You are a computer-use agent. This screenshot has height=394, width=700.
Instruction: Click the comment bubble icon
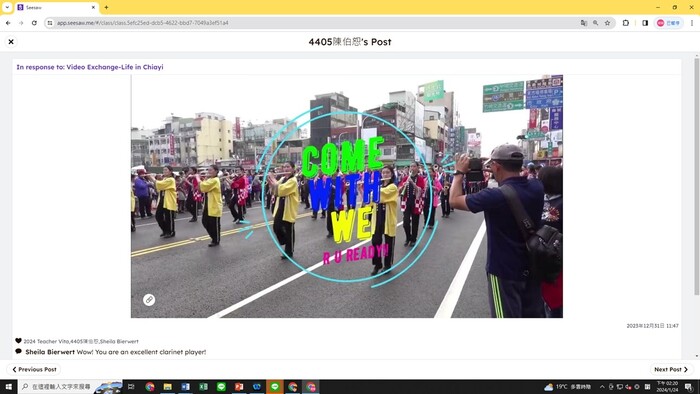tap(18, 351)
